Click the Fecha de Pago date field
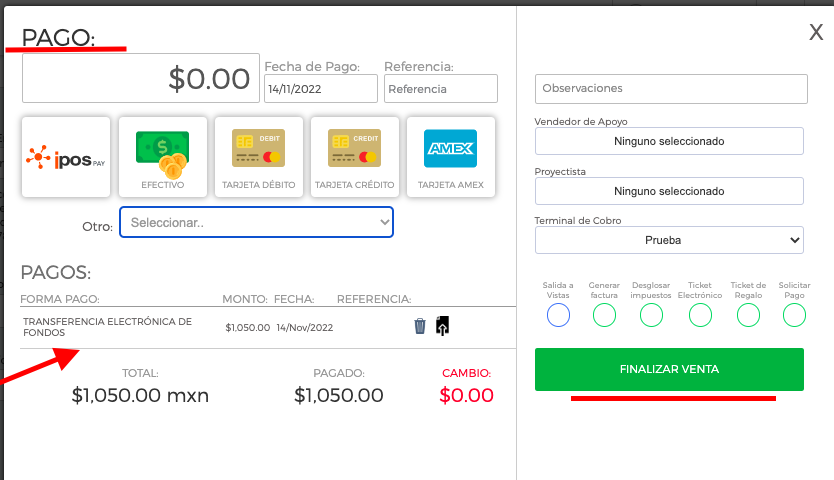 (321, 88)
